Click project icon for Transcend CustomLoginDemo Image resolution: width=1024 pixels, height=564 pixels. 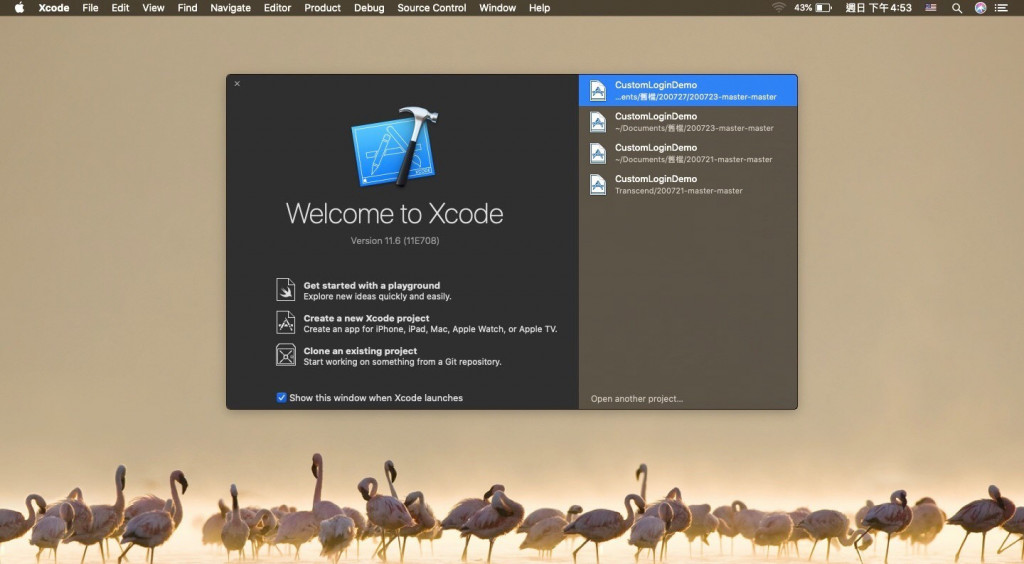[x=598, y=185]
